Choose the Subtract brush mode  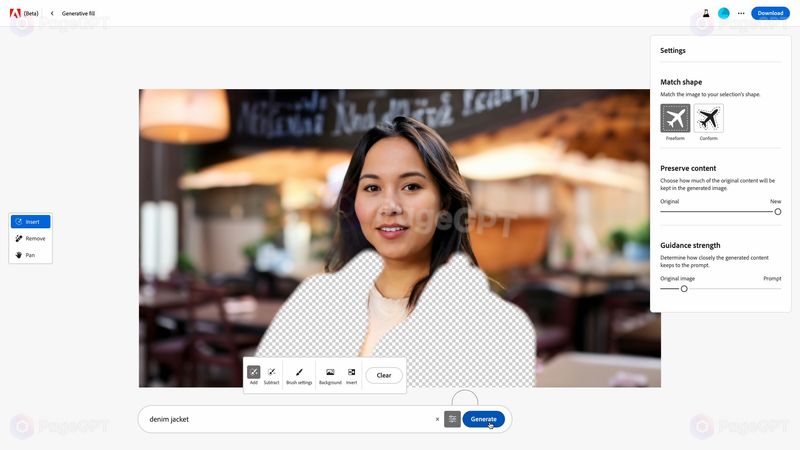tap(271, 375)
